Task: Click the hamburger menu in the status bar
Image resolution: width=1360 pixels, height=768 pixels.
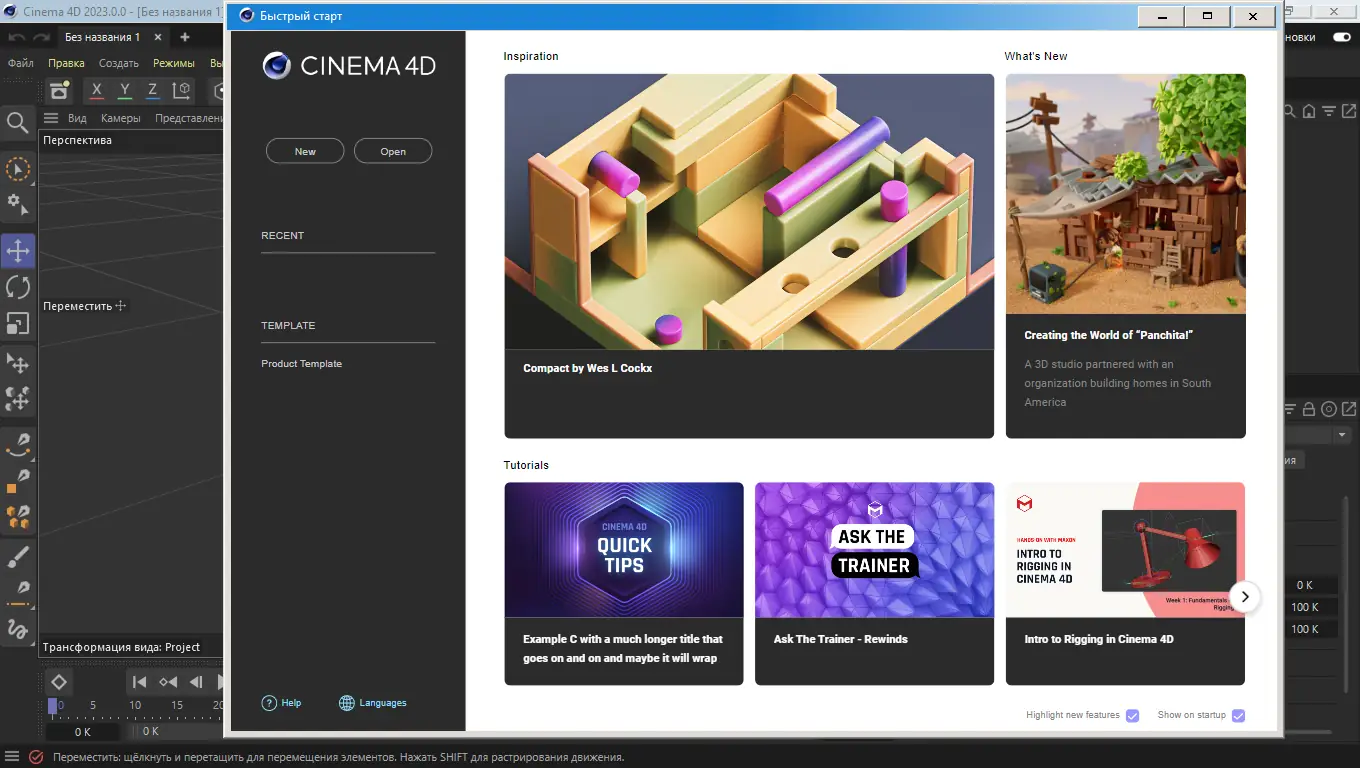Action: pos(10,757)
